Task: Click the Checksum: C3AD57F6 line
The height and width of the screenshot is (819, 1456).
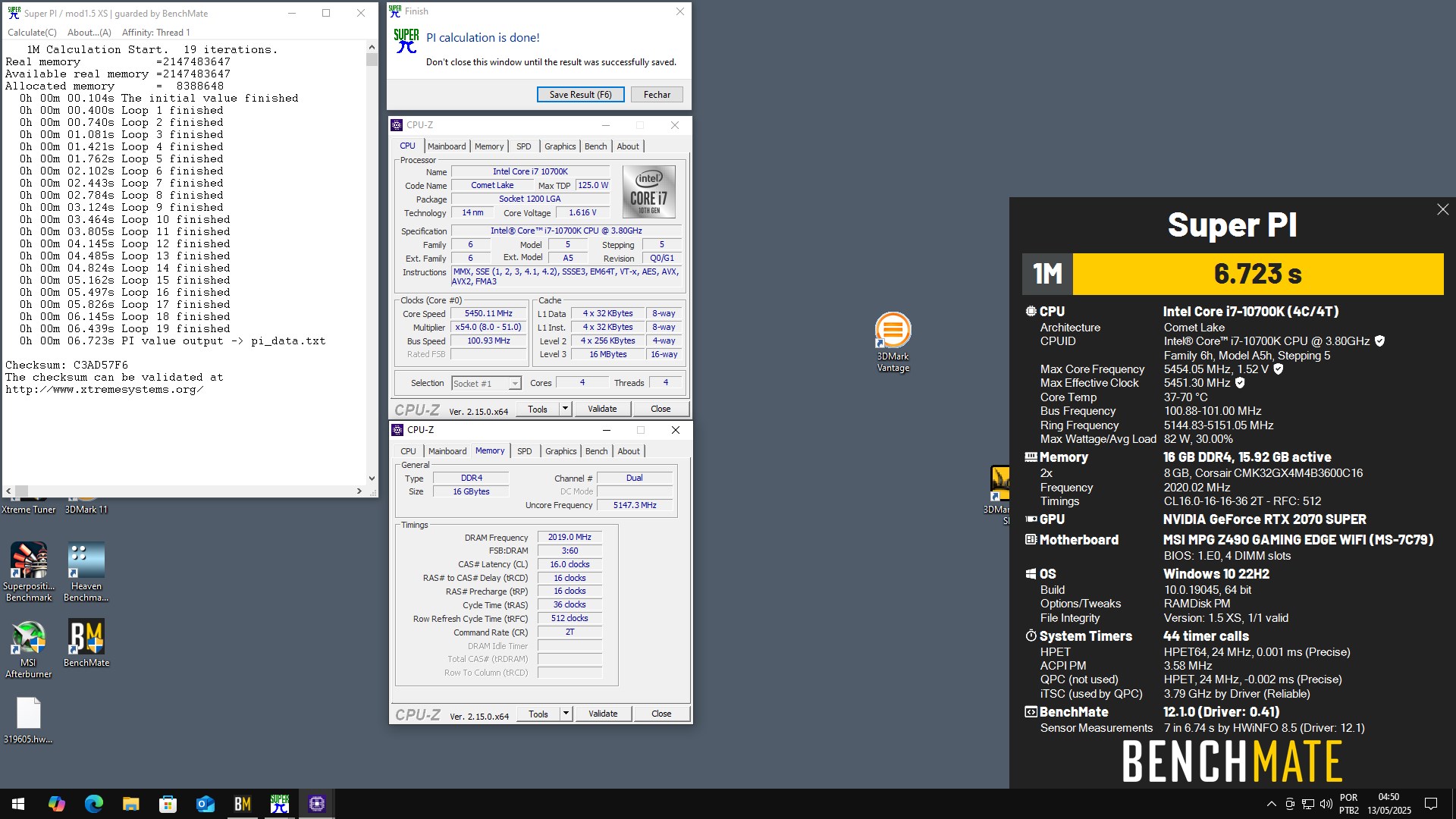Action: point(67,366)
